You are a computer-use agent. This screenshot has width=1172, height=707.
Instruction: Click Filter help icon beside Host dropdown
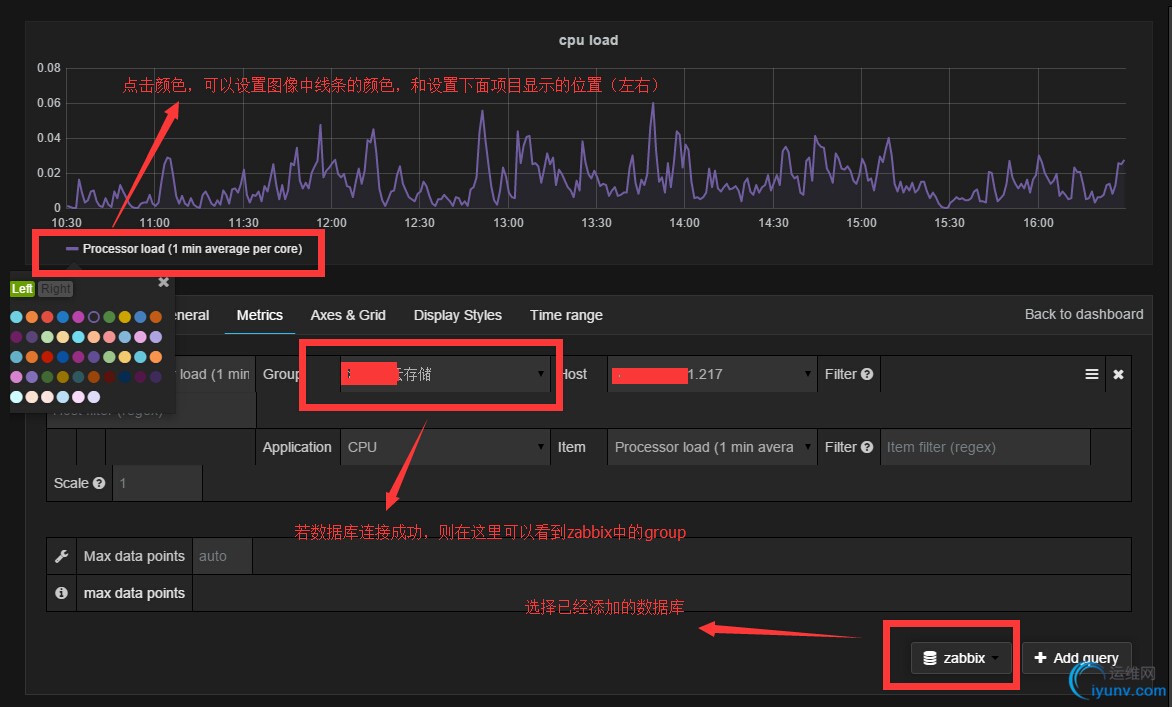[867, 374]
